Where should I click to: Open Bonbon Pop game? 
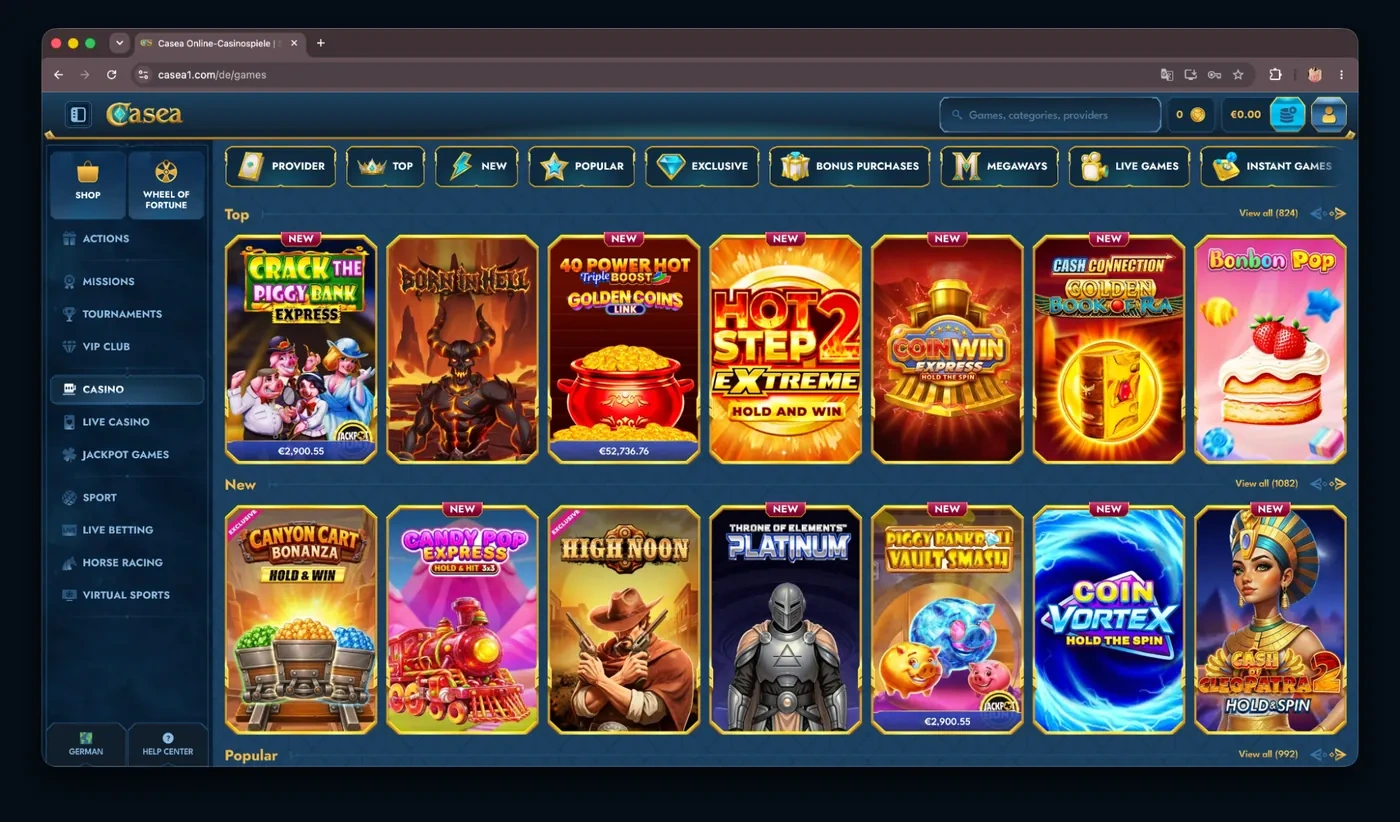click(1270, 349)
